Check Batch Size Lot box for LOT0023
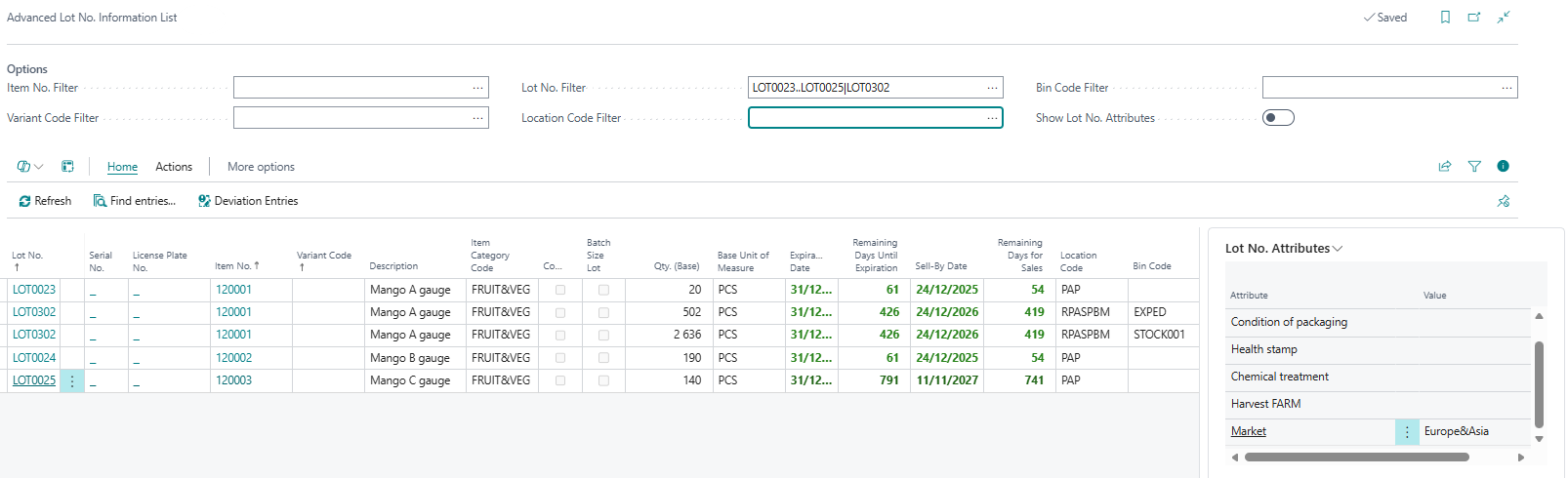 (x=603, y=290)
